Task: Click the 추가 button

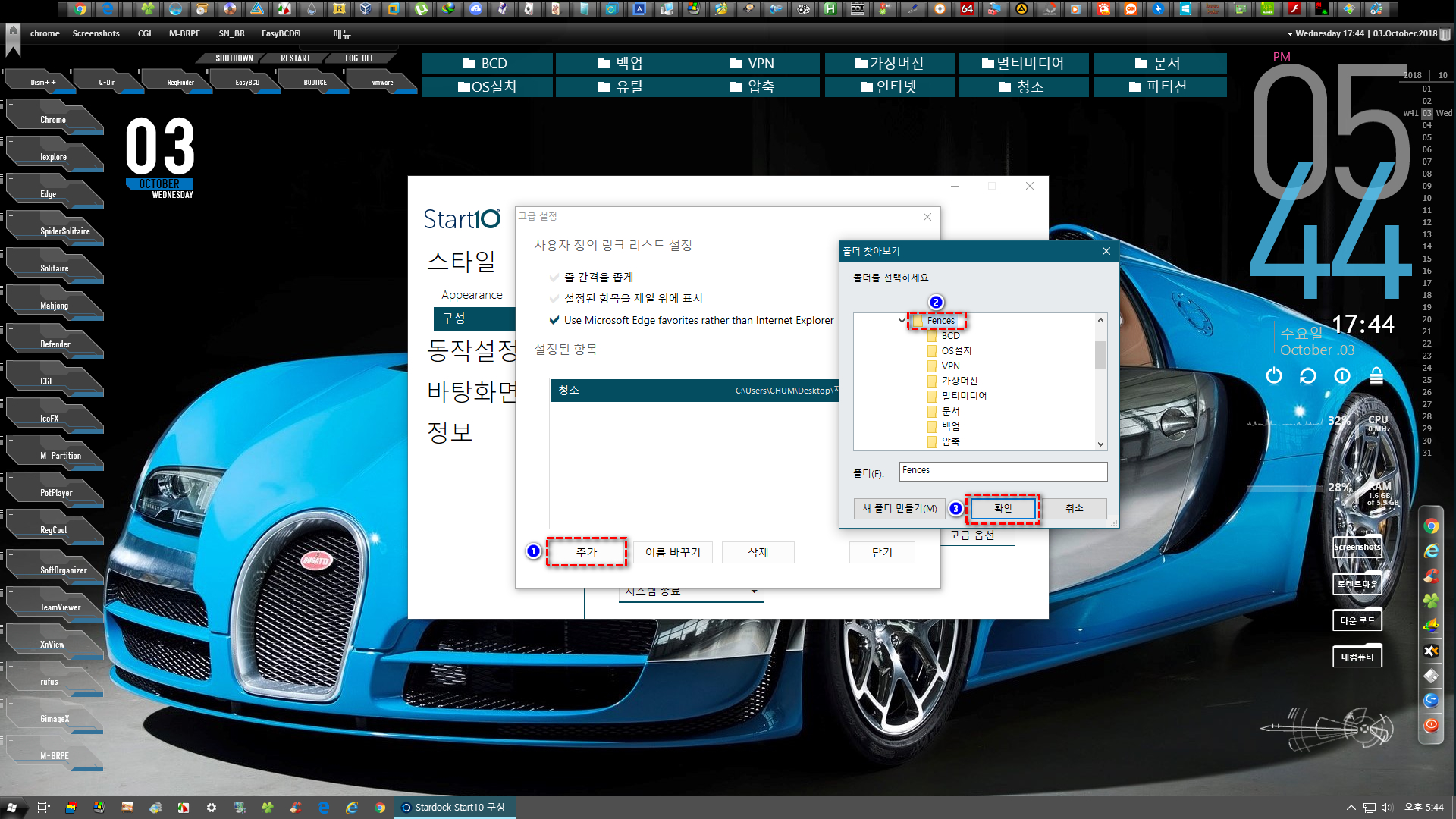Action: click(x=586, y=552)
